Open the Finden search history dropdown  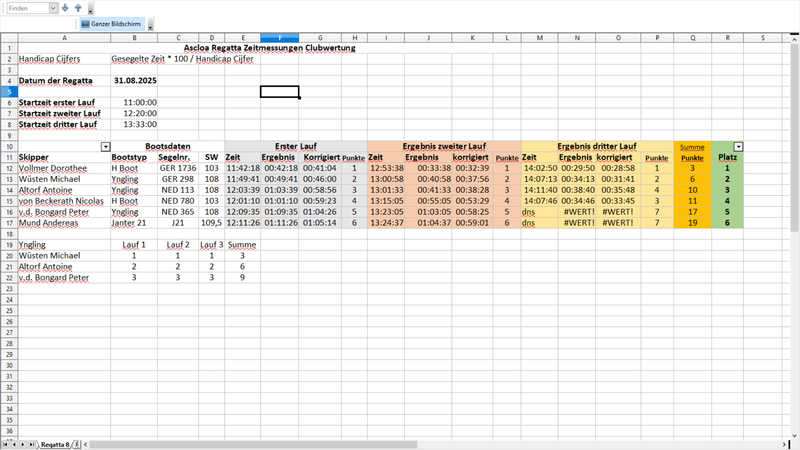click(53, 8)
